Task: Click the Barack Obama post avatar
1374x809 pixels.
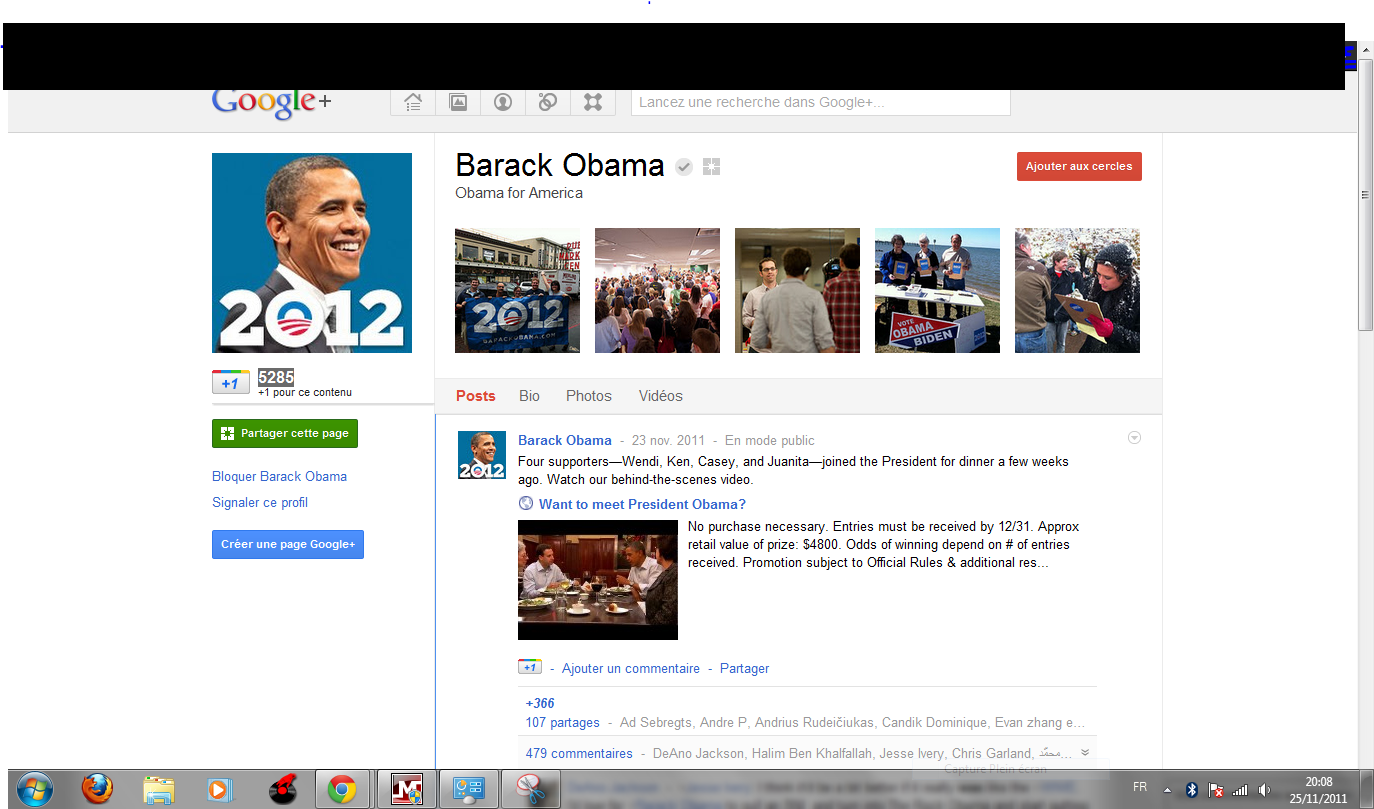Action: tap(482, 455)
